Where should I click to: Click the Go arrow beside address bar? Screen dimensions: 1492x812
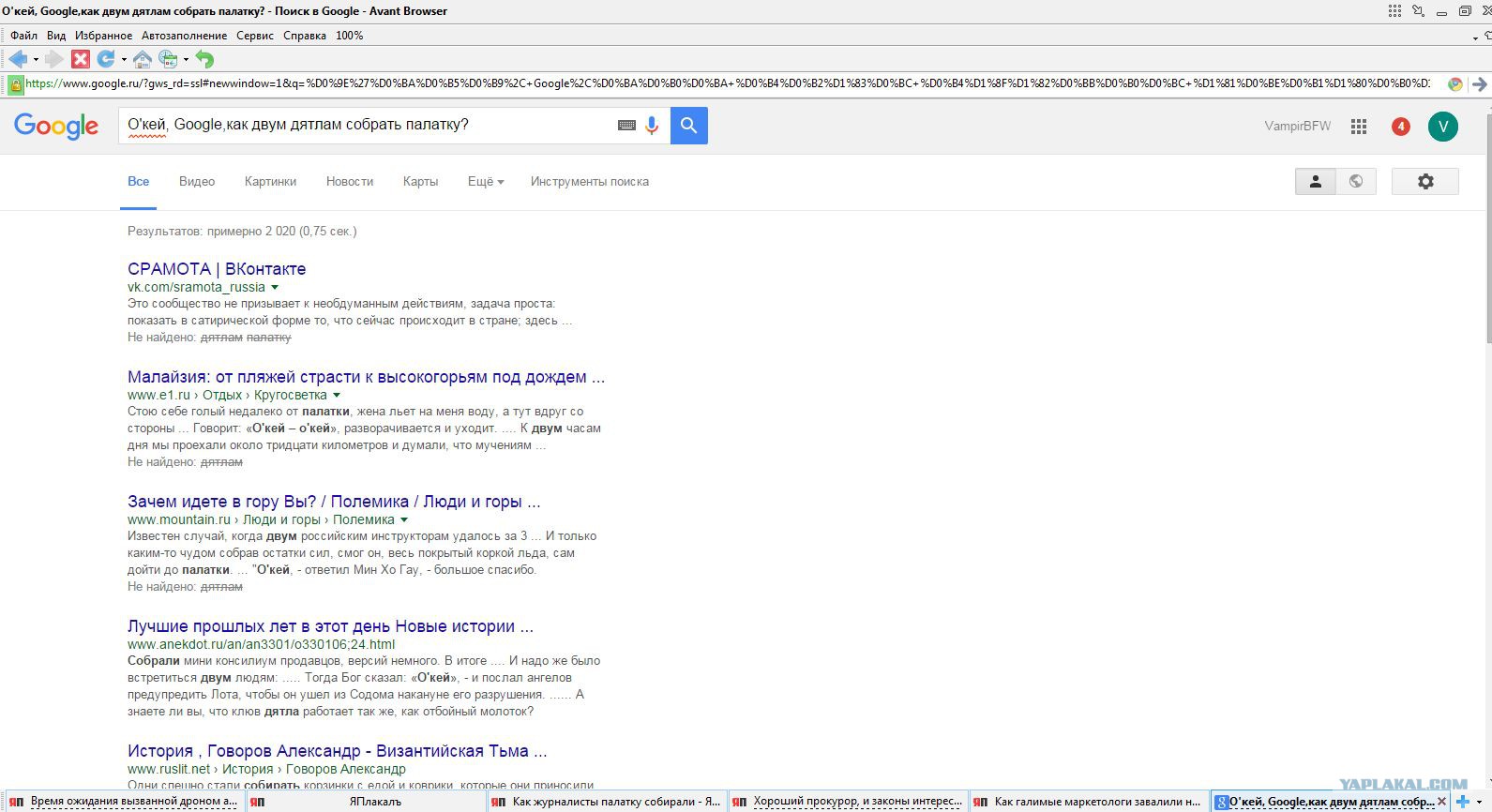(1480, 84)
